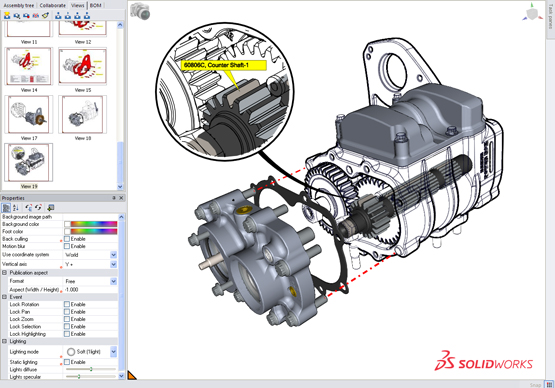Enable the Lock Rotation checkbox
555x388 pixels.
pyautogui.click(x=67, y=304)
